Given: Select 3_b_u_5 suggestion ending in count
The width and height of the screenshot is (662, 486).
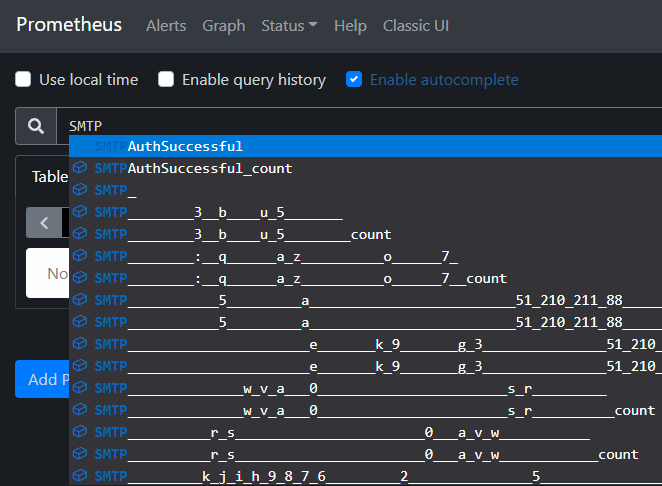Looking at the screenshot, I should (x=365, y=234).
